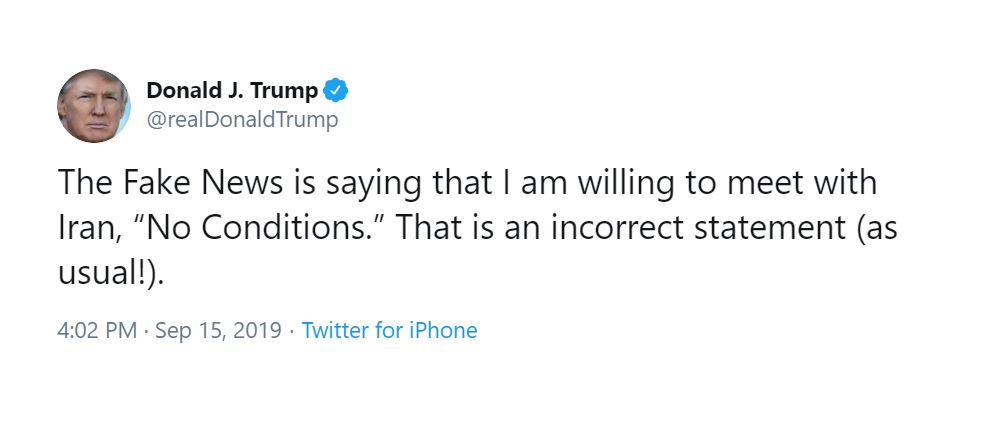Open the circular profile avatar photo

94,105
